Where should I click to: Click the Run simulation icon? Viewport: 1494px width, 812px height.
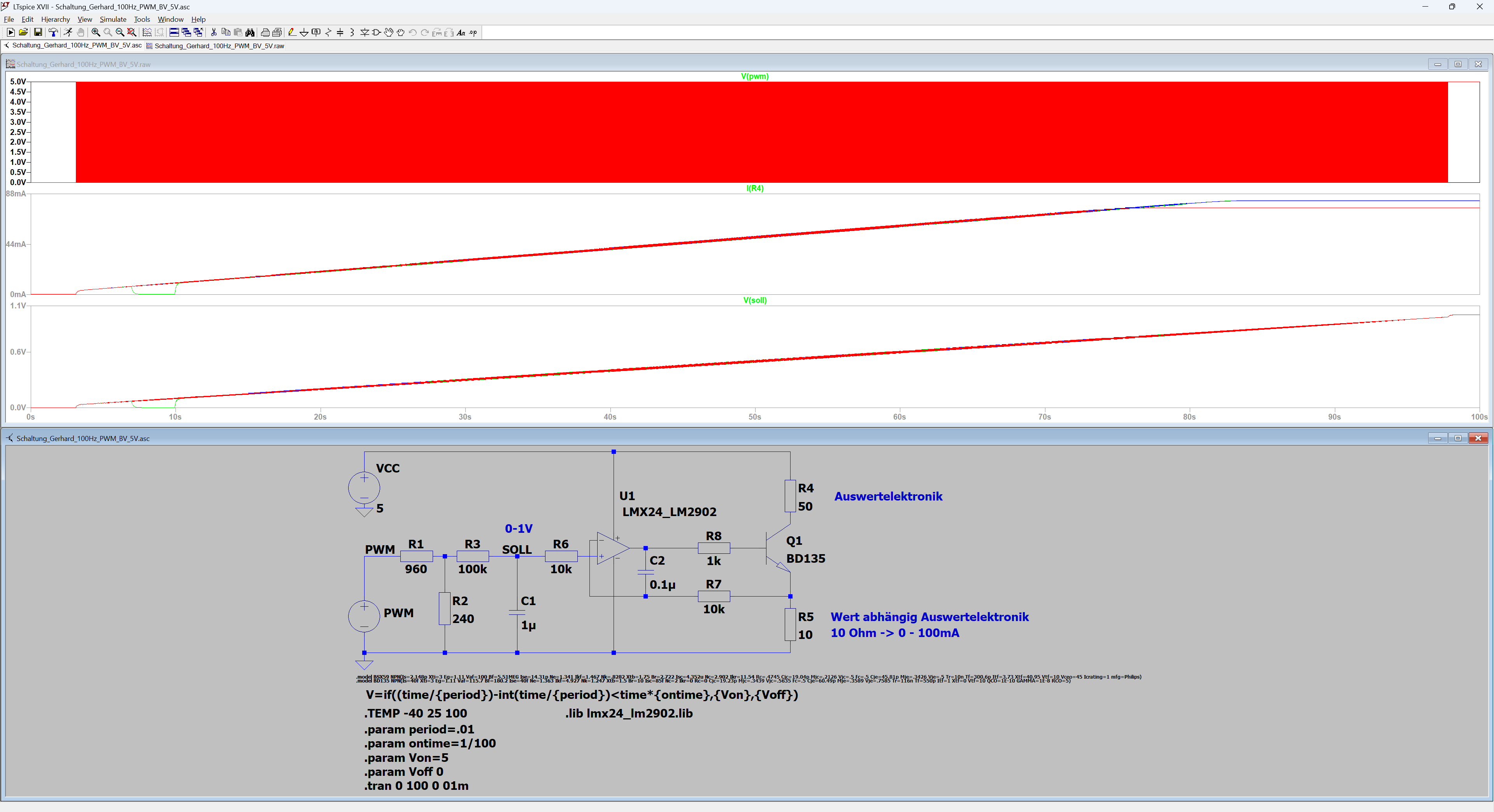click(x=68, y=32)
